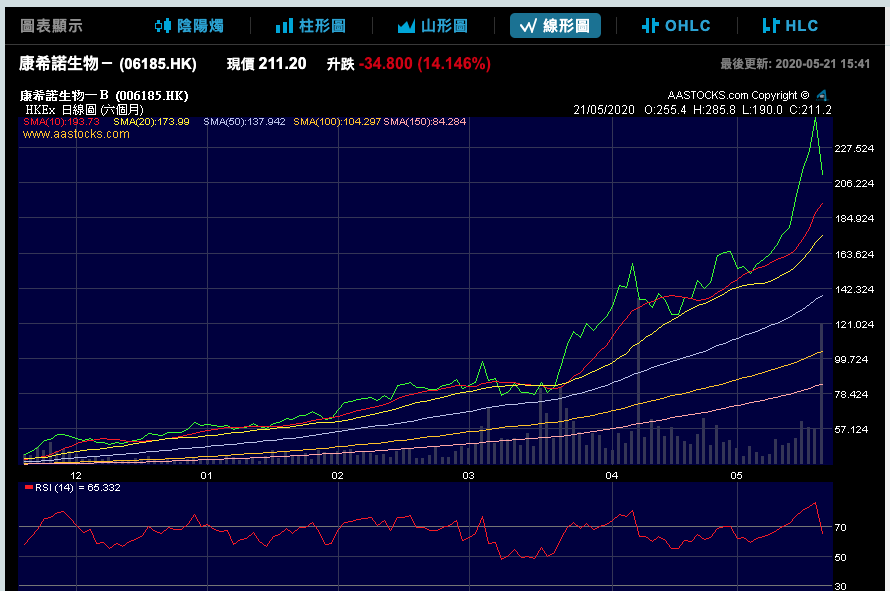
Task: Click the bar chart icon beside 柱形圖
Action: coord(284,26)
